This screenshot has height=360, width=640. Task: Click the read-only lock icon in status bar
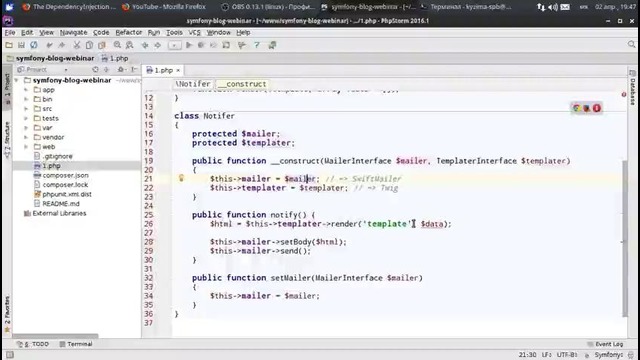[x=587, y=355]
